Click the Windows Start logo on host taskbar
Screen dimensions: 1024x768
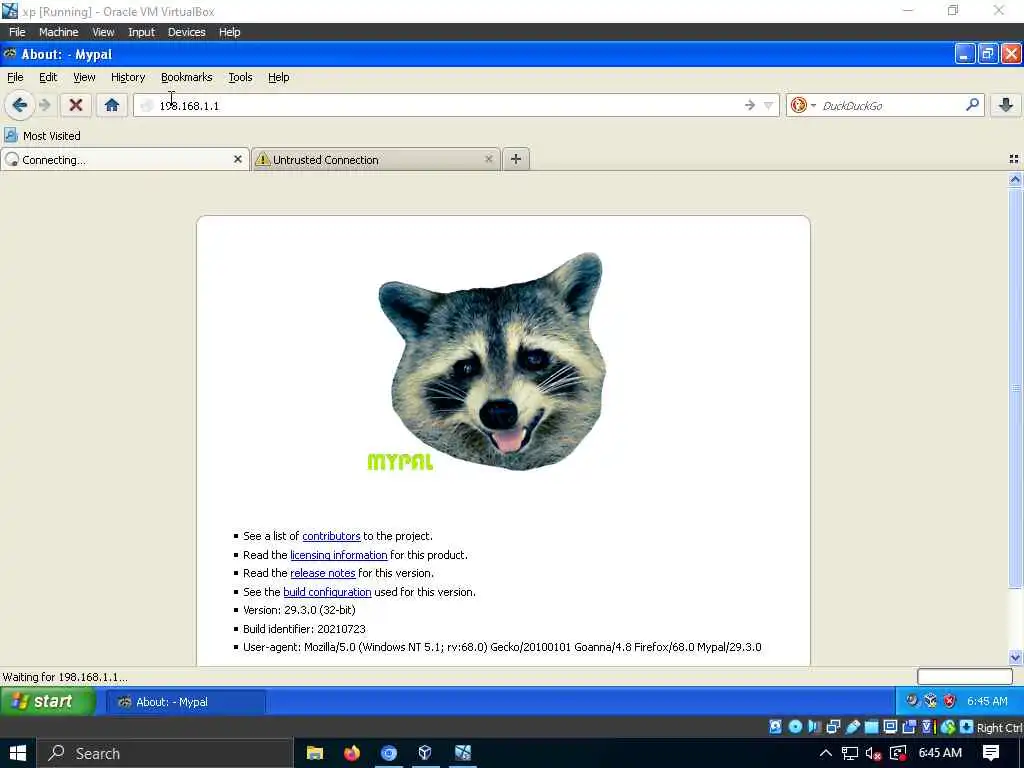click(x=18, y=753)
